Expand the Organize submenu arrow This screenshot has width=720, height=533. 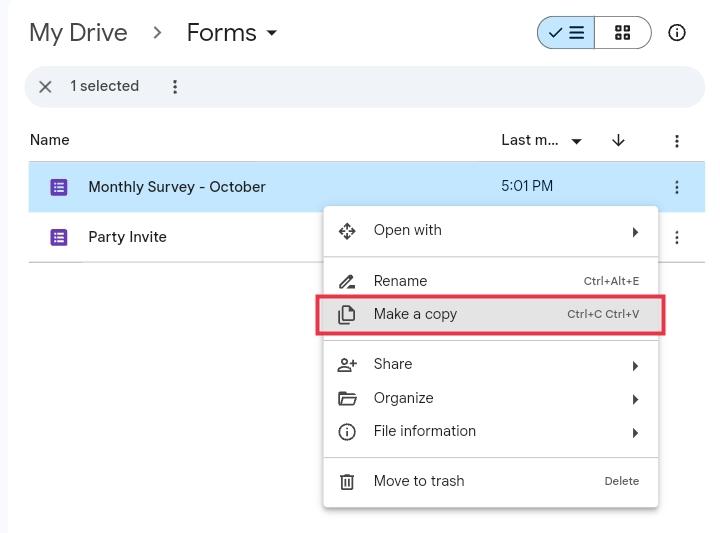pyautogui.click(x=635, y=399)
